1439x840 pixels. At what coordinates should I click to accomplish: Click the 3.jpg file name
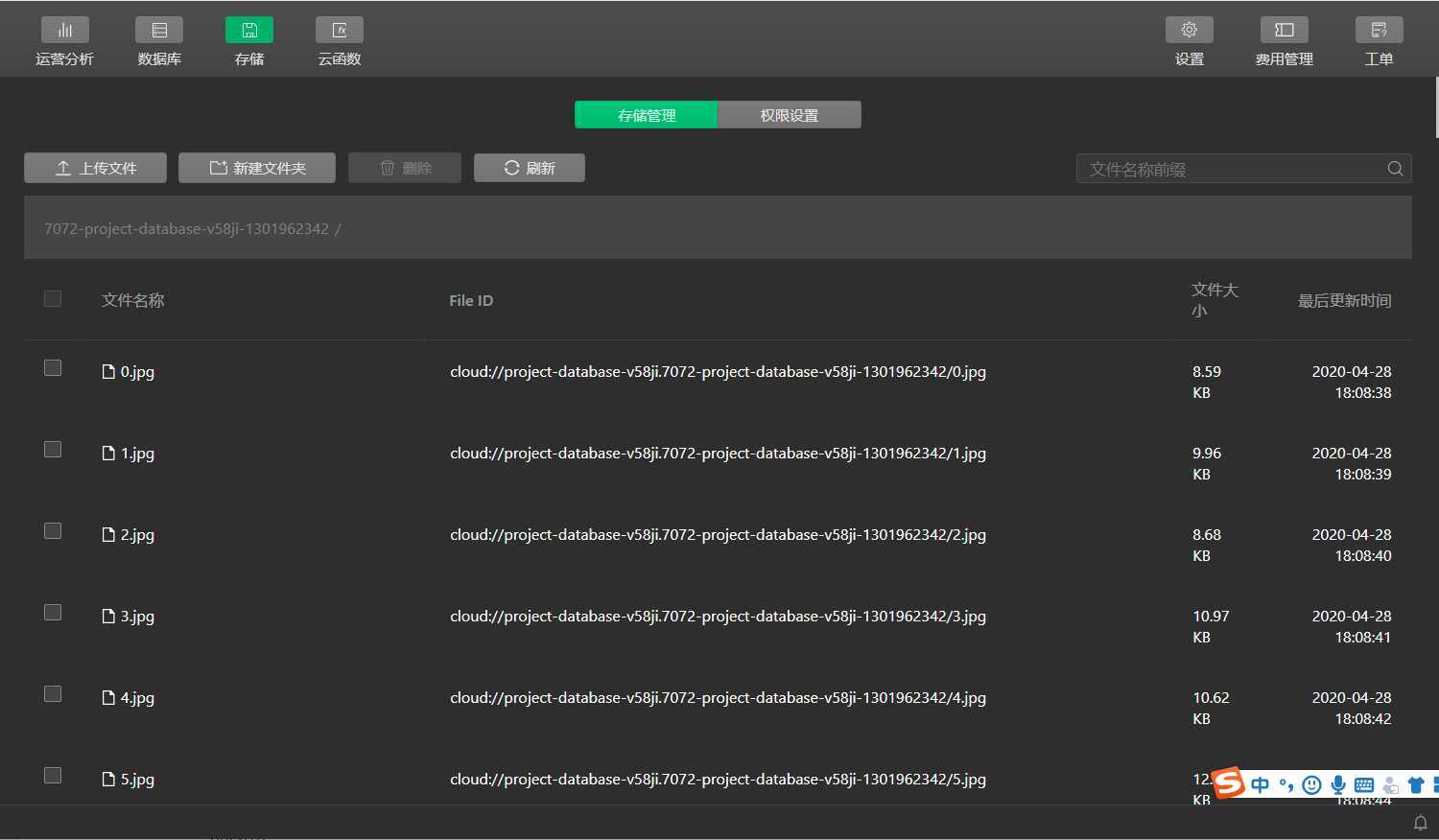pos(137,617)
